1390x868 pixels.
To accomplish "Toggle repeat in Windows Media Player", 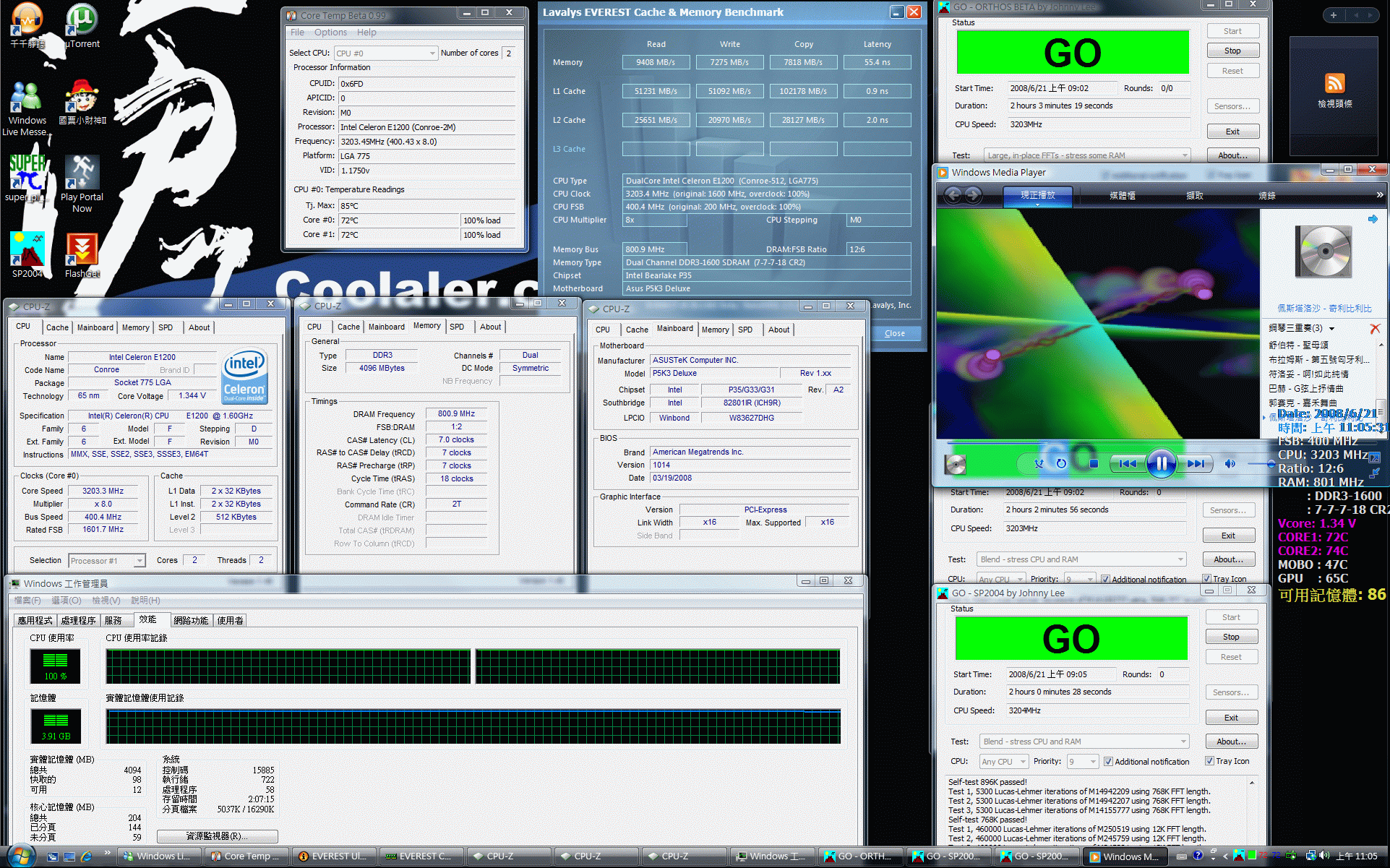I will 1061,463.
